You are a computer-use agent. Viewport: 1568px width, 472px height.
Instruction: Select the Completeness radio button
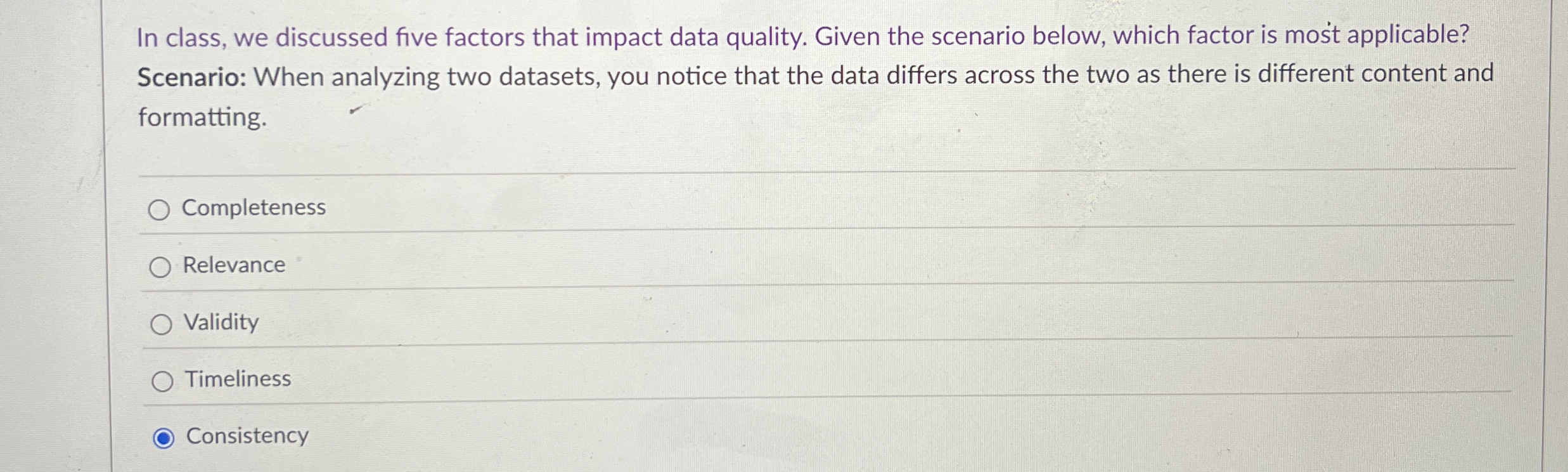pos(160,208)
